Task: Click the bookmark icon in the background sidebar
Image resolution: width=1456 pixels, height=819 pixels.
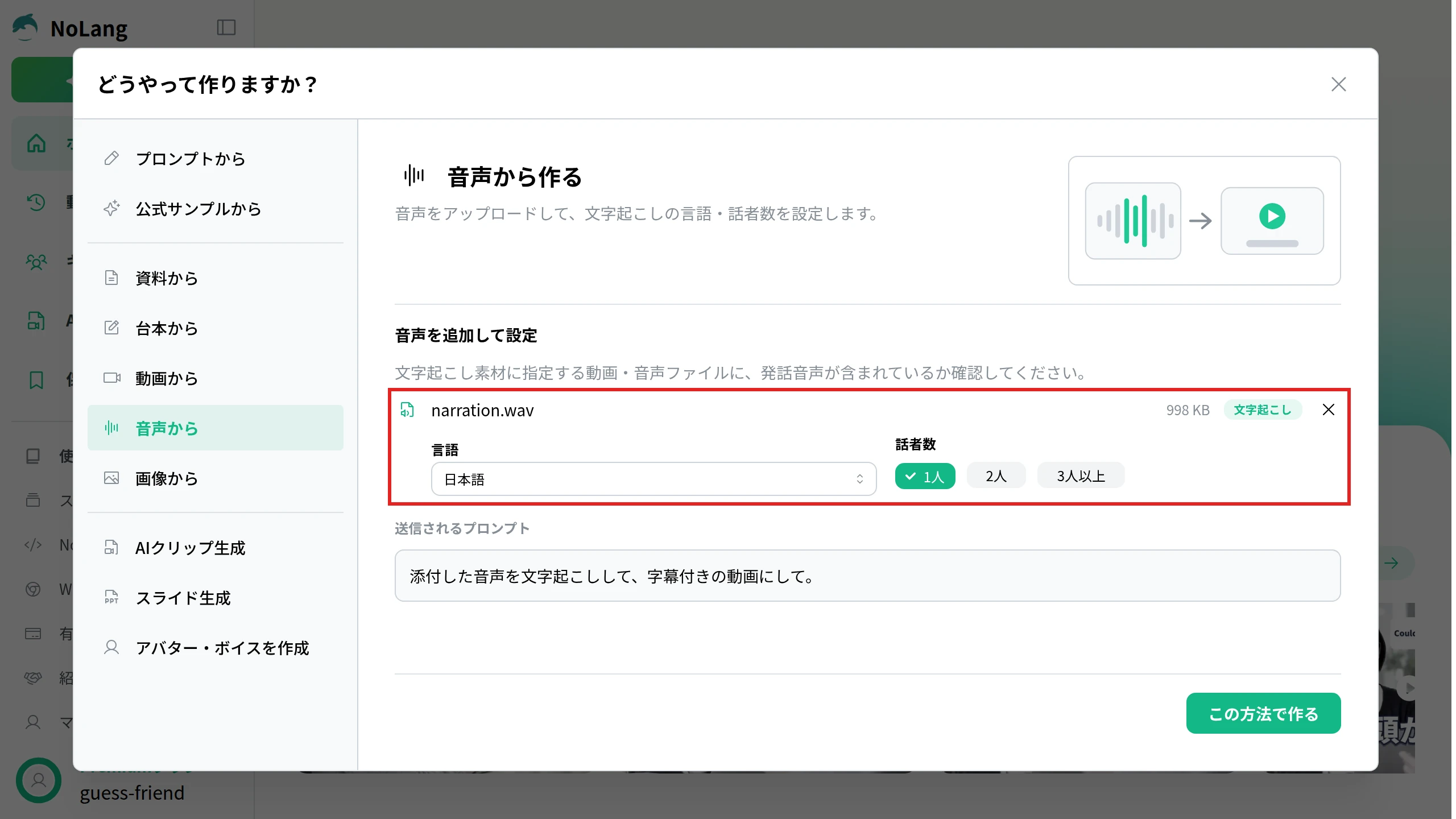Action: tap(36, 379)
